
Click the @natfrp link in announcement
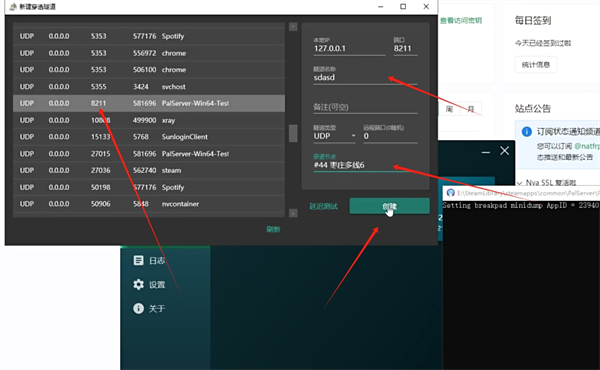(587, 146)
